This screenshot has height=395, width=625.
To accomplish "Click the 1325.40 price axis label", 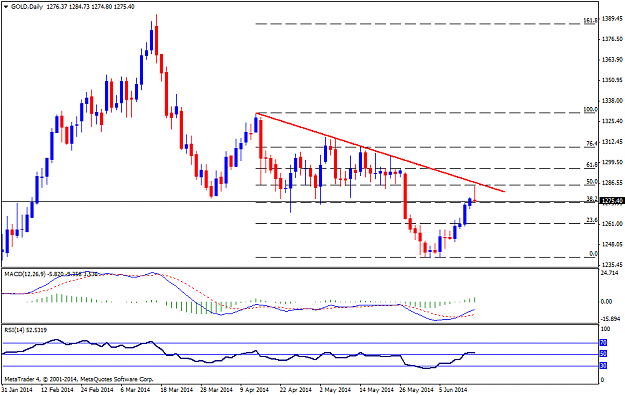I will [x=612, y=121].
